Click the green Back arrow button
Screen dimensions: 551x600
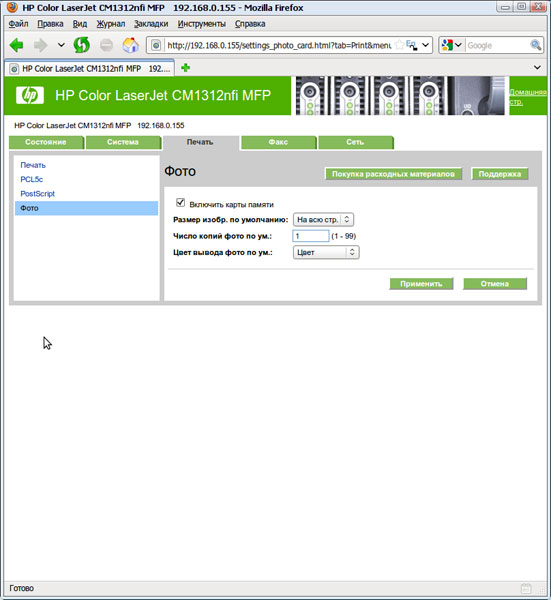pyautogui.click(x=16, y=45)
